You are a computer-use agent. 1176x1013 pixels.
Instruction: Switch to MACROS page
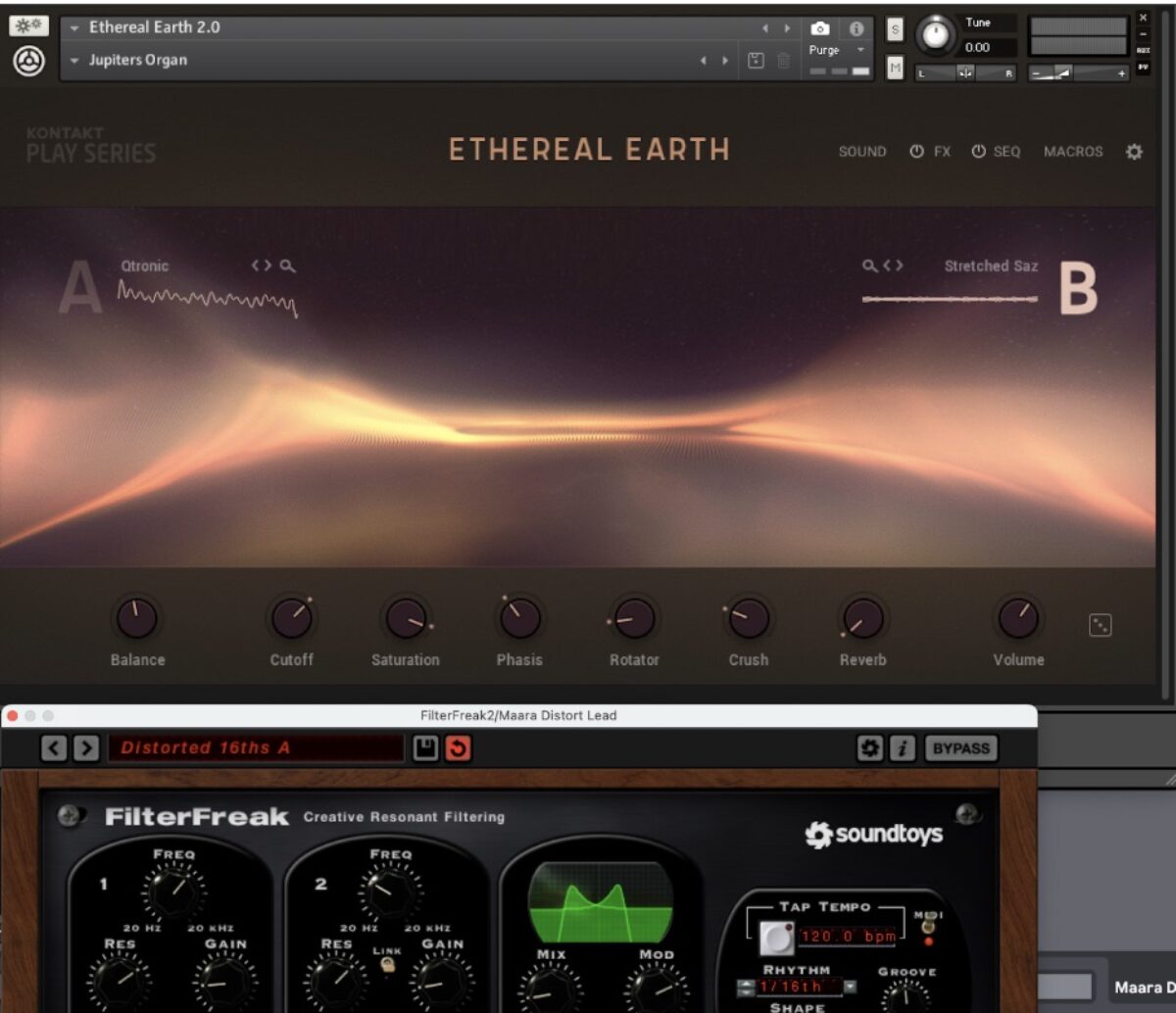1073,152
